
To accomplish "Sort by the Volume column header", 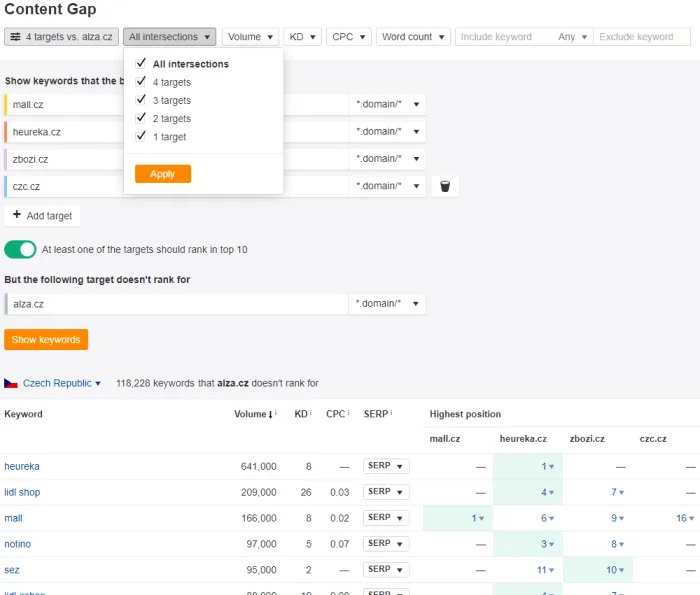I will pos(250,414).
